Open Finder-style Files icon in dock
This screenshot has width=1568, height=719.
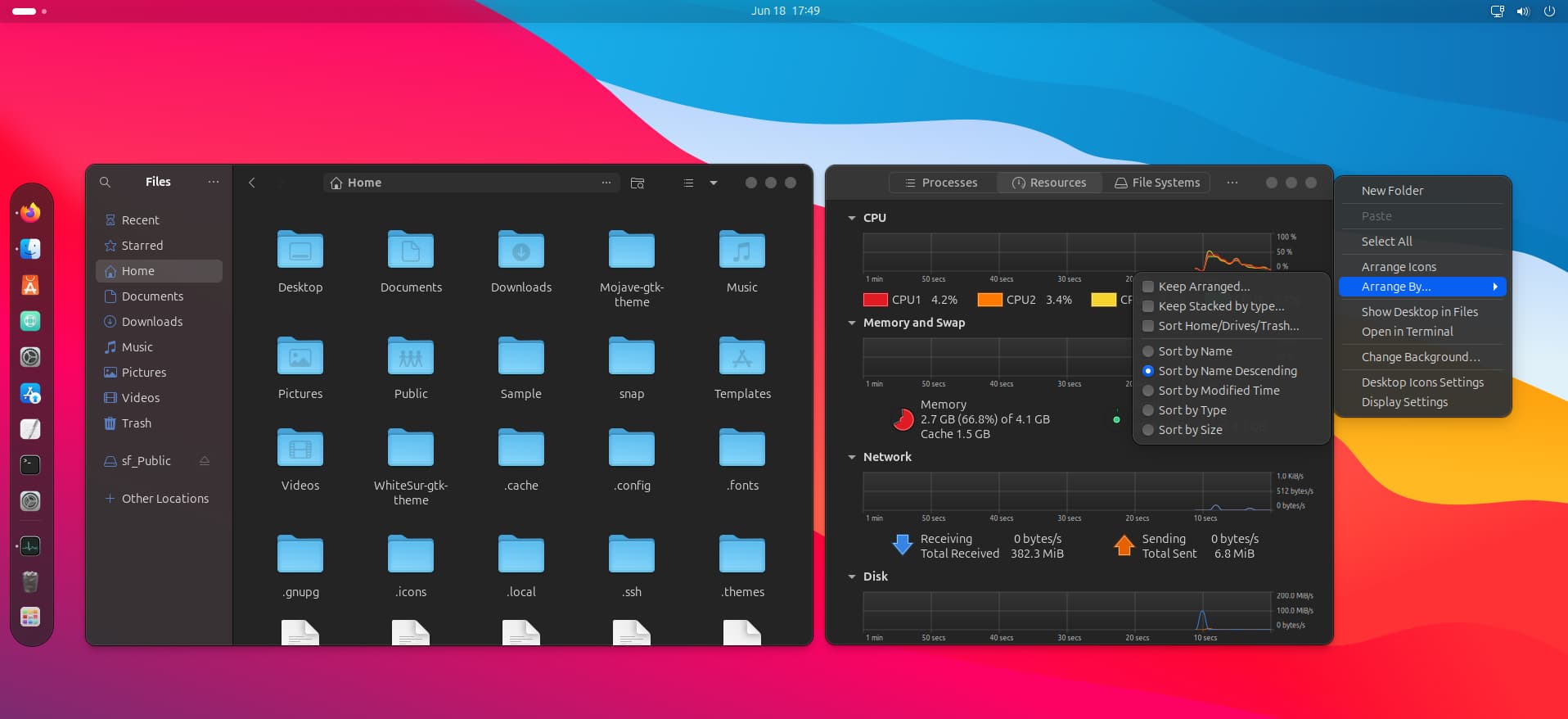click(30, 249)
